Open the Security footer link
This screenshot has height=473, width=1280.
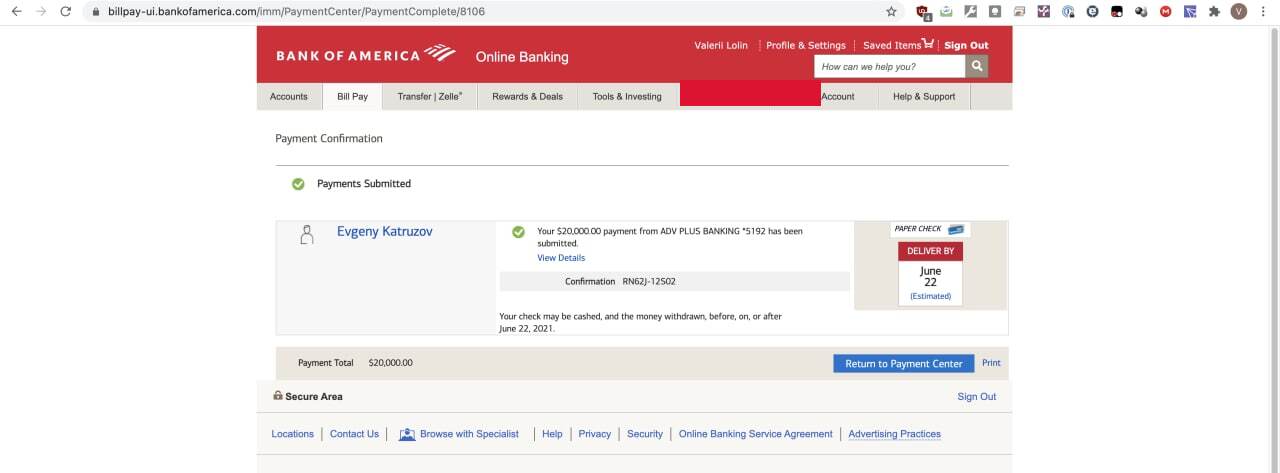click(x=645, y=434)
